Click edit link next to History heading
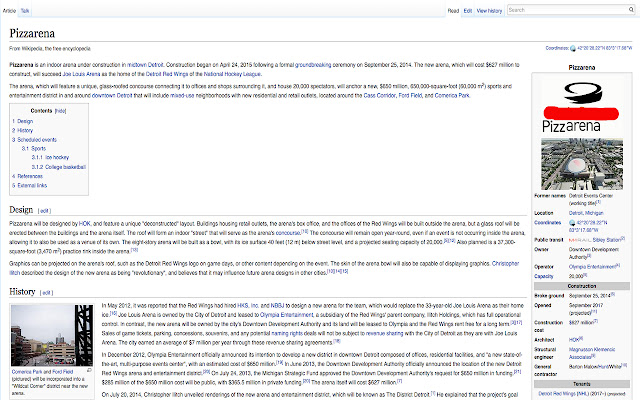 tap(46, 292)
